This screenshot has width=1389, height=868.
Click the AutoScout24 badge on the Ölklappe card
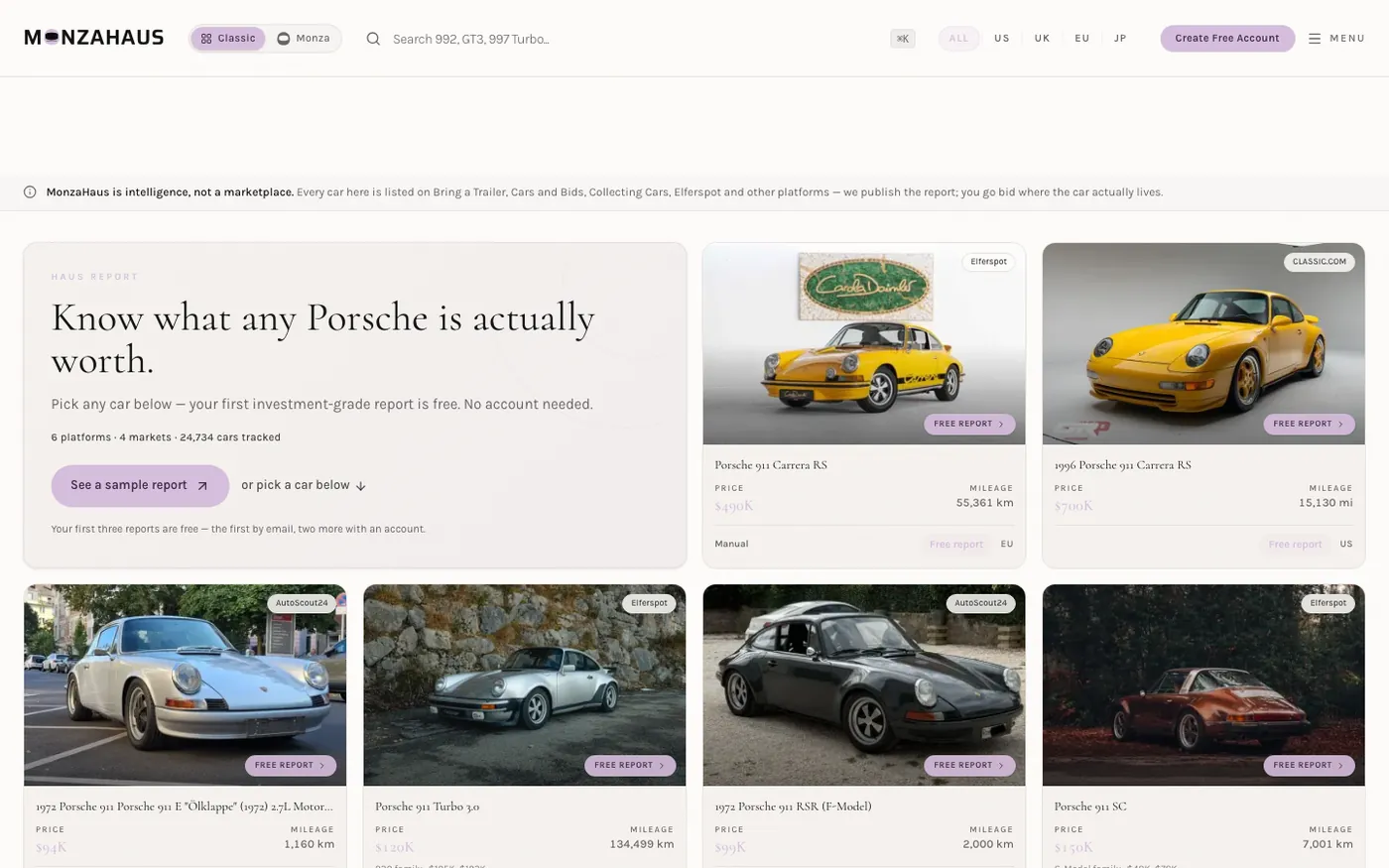click(302, 603)
